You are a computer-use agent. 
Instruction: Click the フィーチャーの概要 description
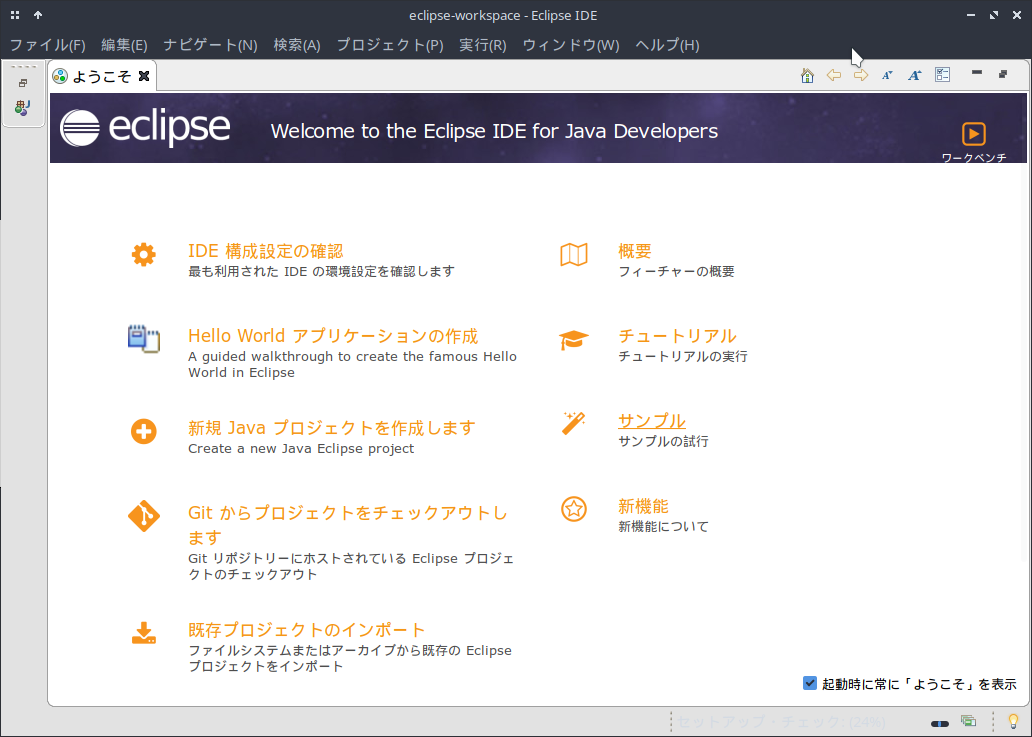click(677, 271)
